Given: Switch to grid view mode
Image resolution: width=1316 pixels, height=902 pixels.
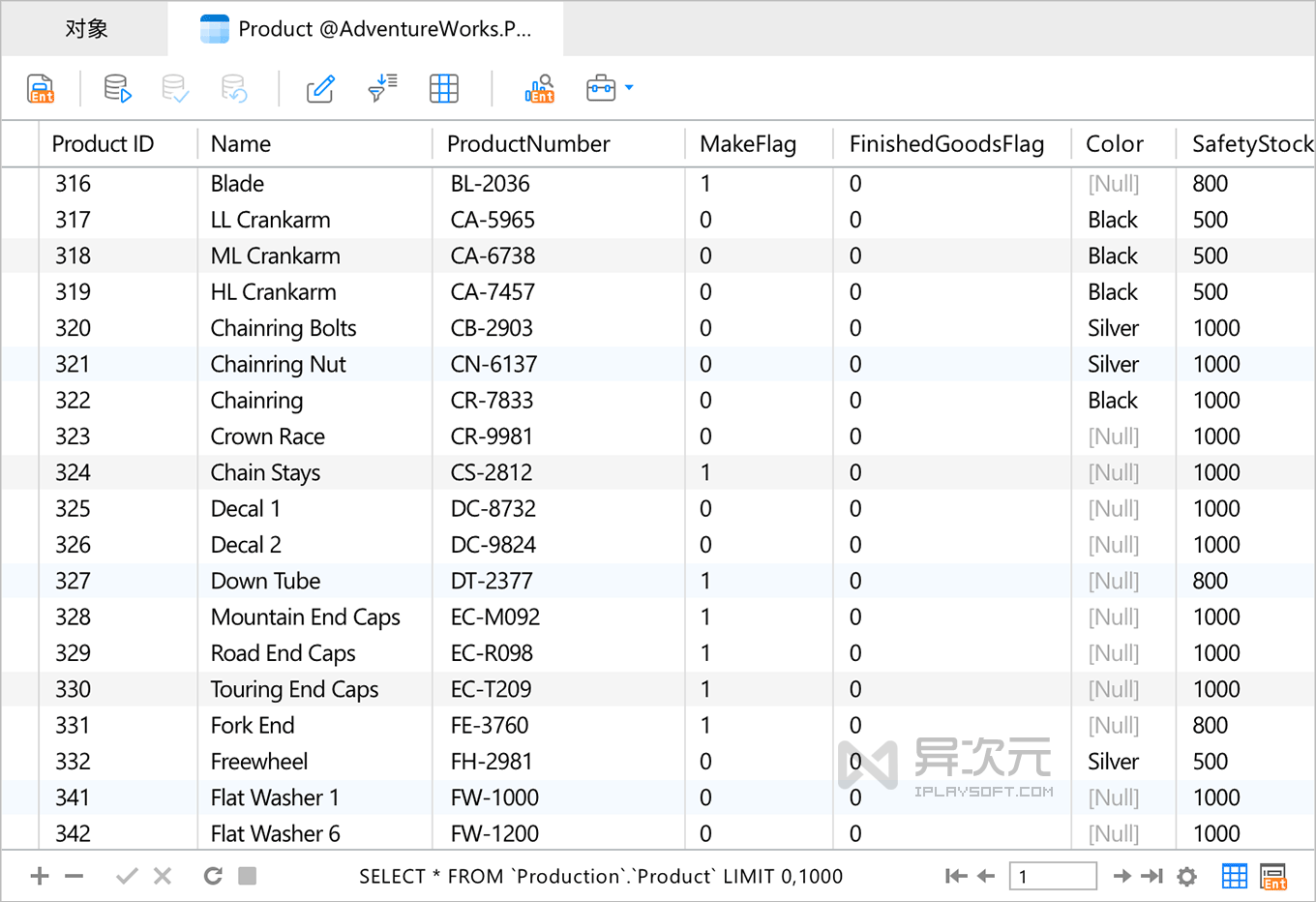Looking at the screenshot, I should click(1235, 876).
